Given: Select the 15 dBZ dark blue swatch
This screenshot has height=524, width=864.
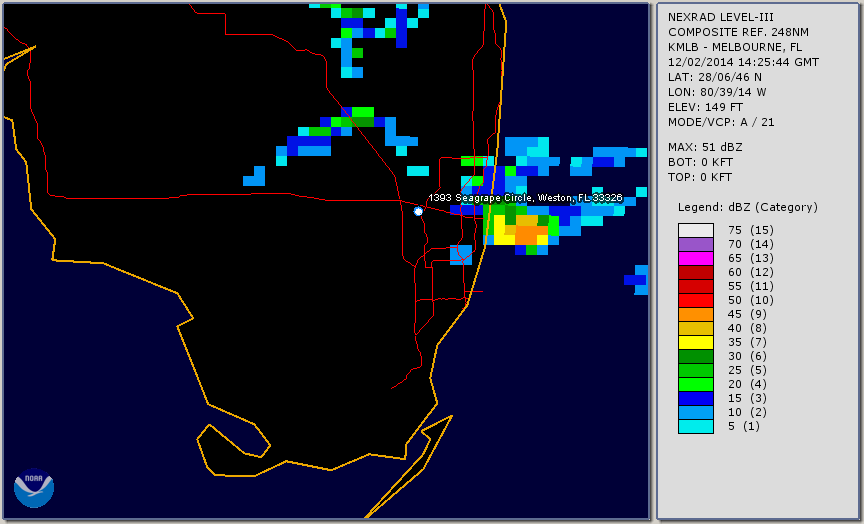Looking at the screenshot, I should [x=696, y=398].
